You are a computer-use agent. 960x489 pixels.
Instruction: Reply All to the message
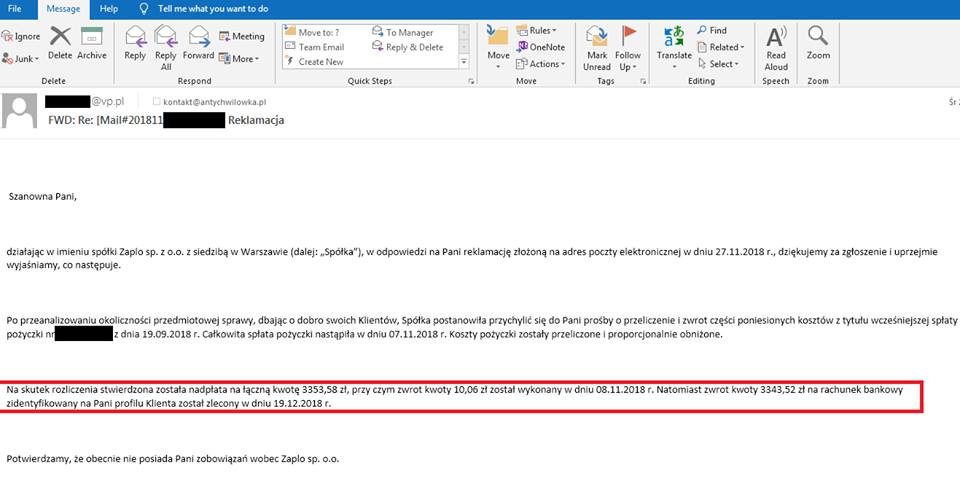pyautogui.click(x=165, y=48)
